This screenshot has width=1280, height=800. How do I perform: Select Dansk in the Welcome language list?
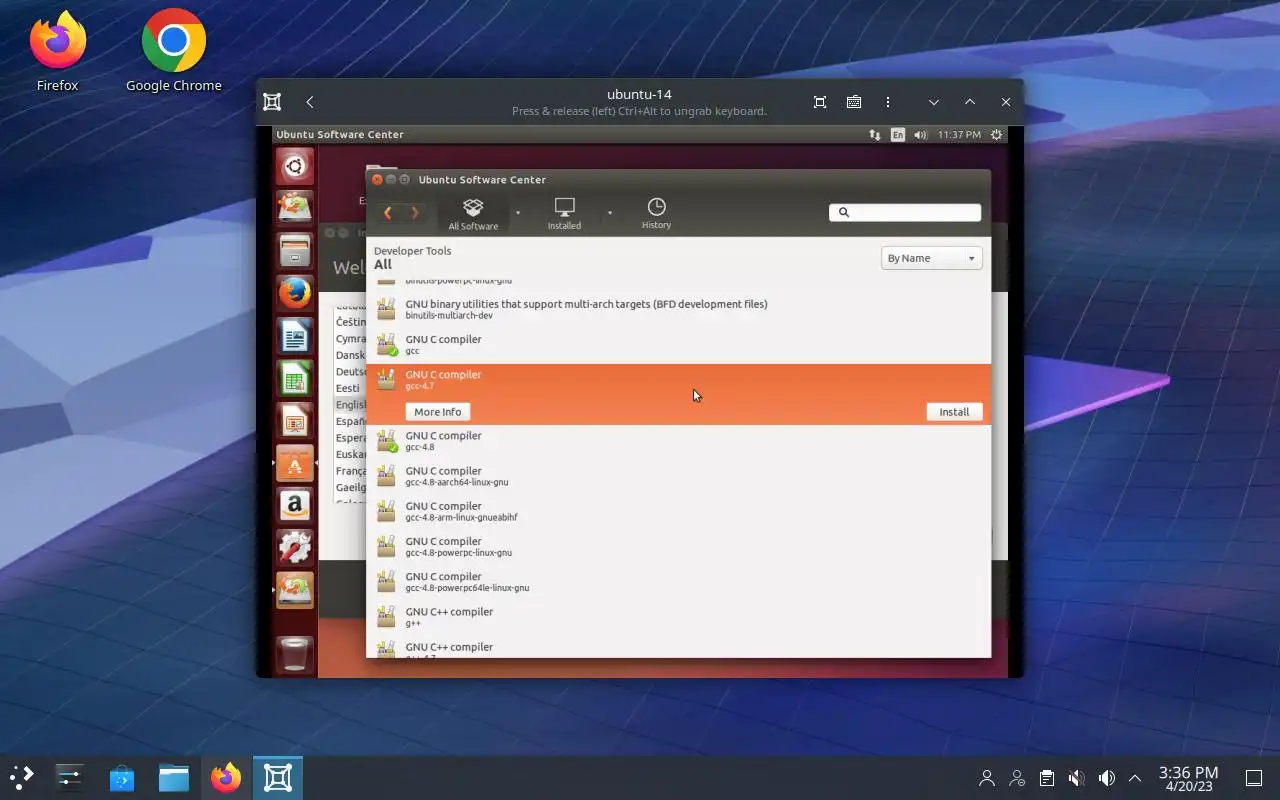click(x=350, y=355)
